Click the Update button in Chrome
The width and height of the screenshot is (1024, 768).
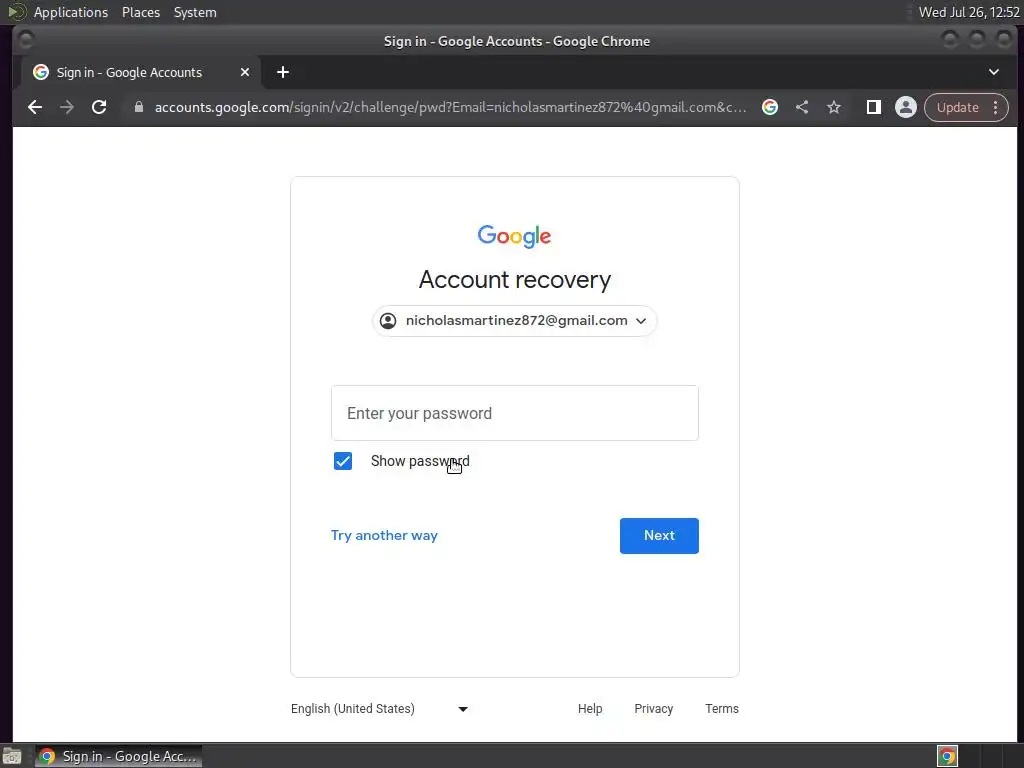pyautogui.click(x=957, y=107)
